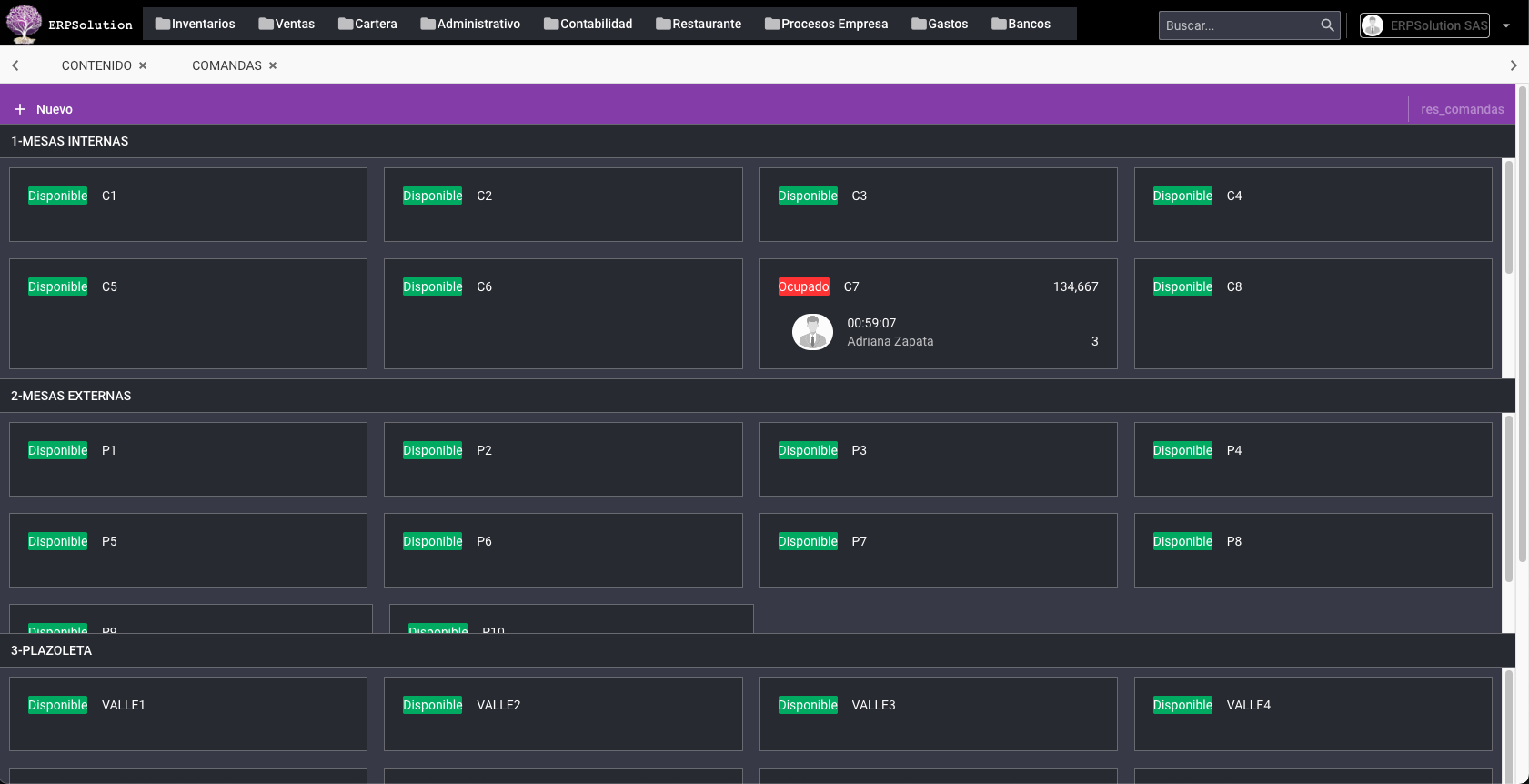1529x784 pixels.
Task: Close the COMANDAS tab using its X
Action: coord(273,65)
